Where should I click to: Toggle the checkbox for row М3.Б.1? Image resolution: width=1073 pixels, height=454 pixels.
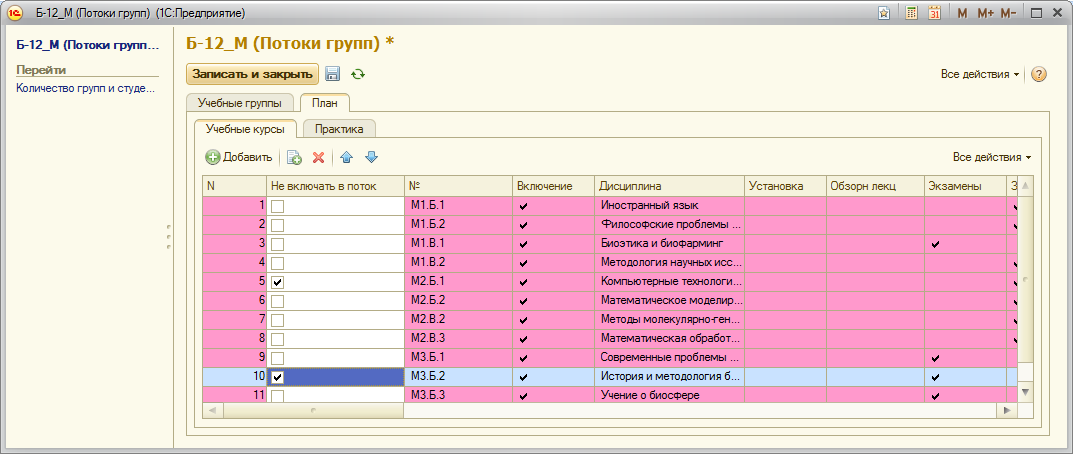point(278,358)
